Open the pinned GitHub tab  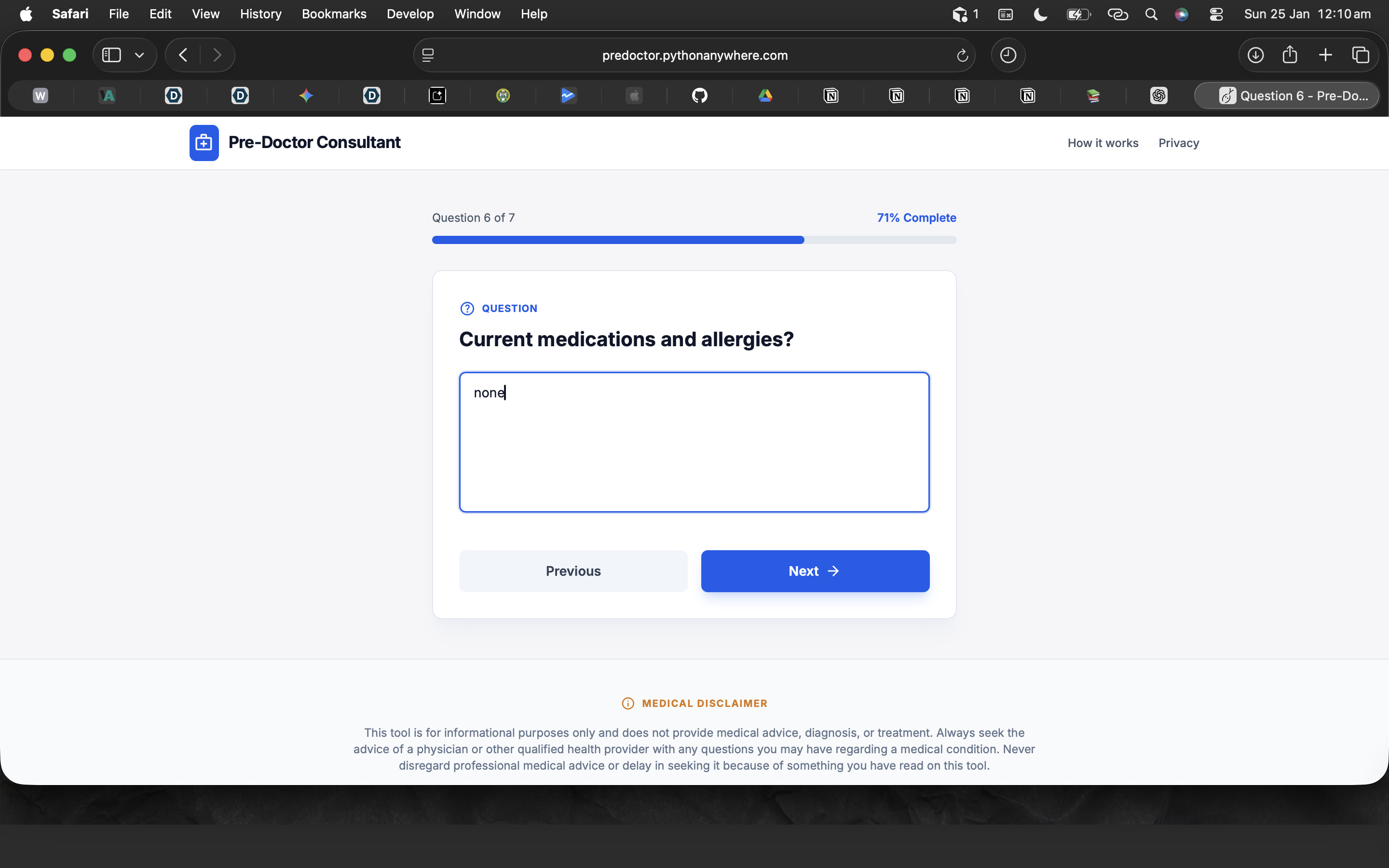[700, 95]
